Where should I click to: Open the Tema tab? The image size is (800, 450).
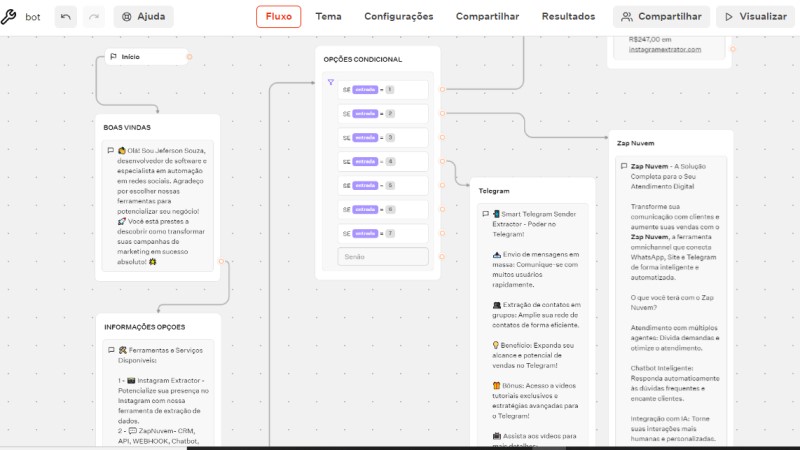pos(328,16)
